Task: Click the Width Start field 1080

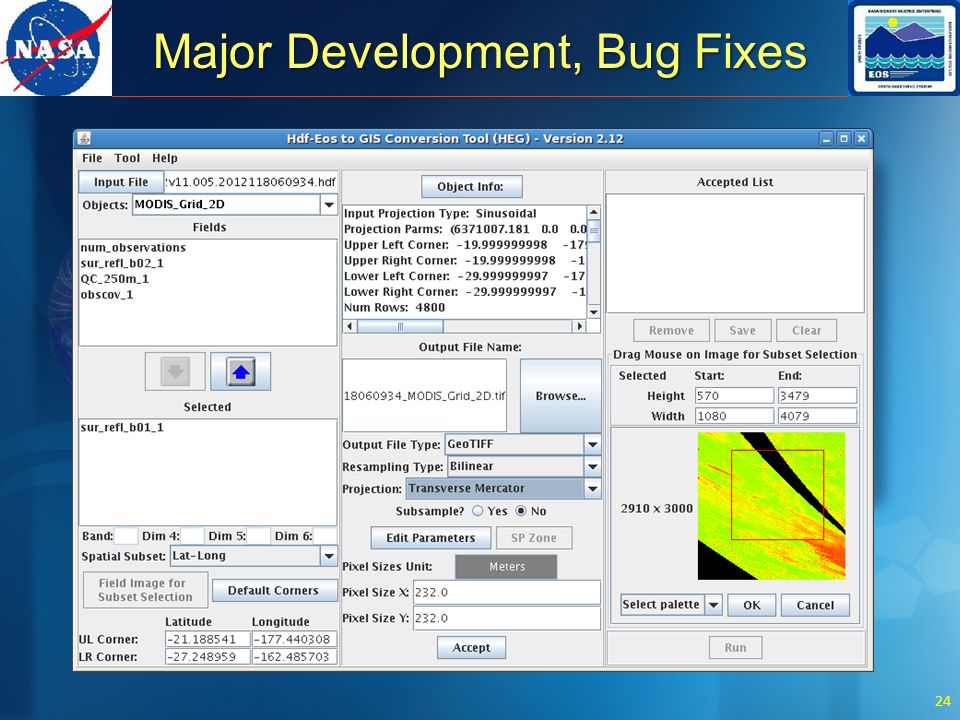Action: point(734,416)
